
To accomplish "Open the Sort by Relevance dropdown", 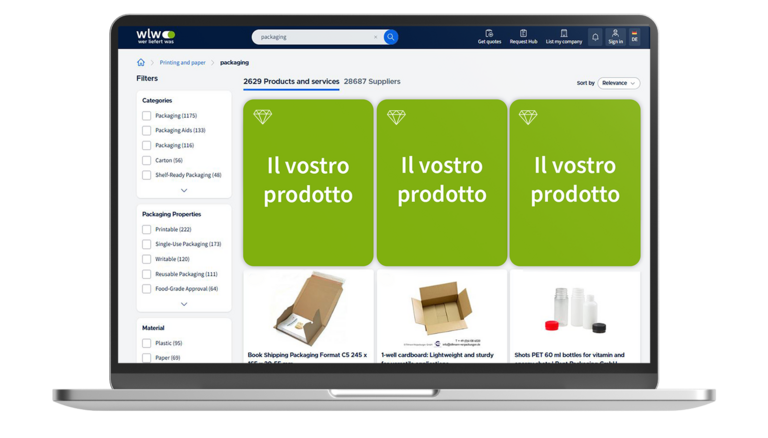I will click(619, 83).
